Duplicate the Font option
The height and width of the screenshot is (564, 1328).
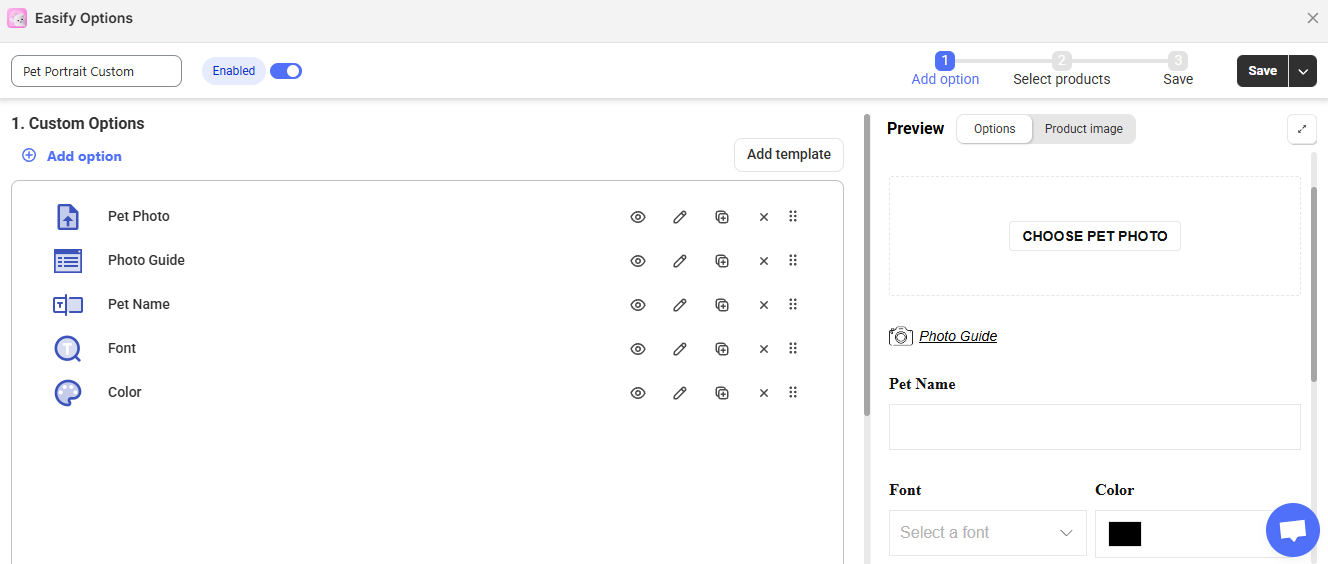(722, 349)
